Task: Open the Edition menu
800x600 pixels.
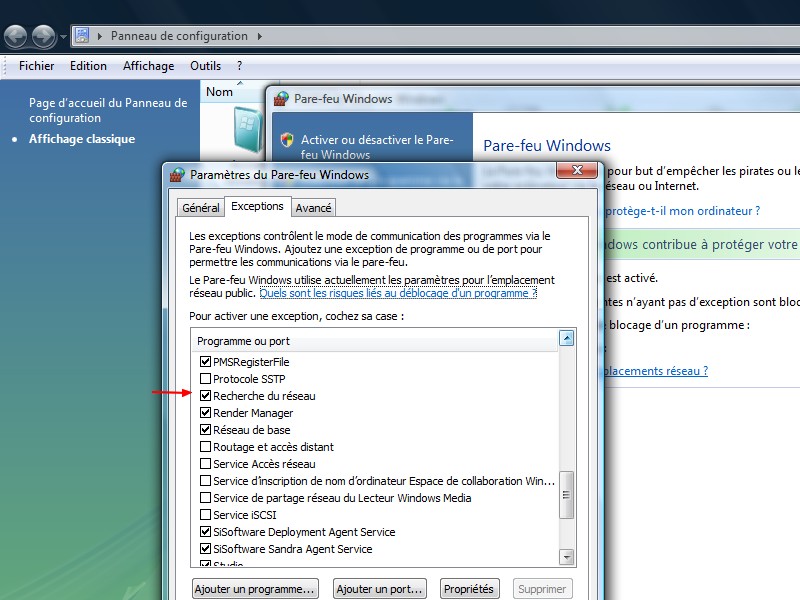Action: pos(88,66)
